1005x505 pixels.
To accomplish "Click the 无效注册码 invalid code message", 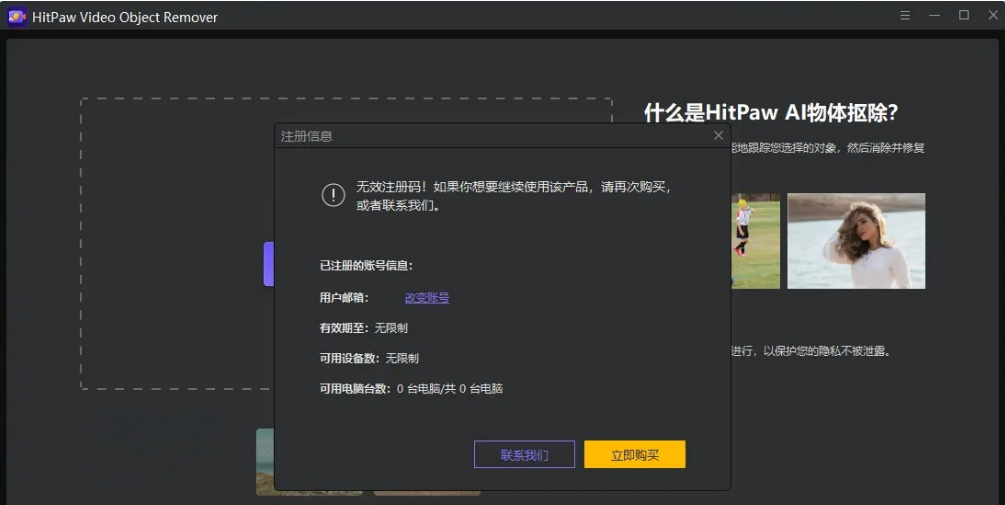I will (x=513, y=195).
